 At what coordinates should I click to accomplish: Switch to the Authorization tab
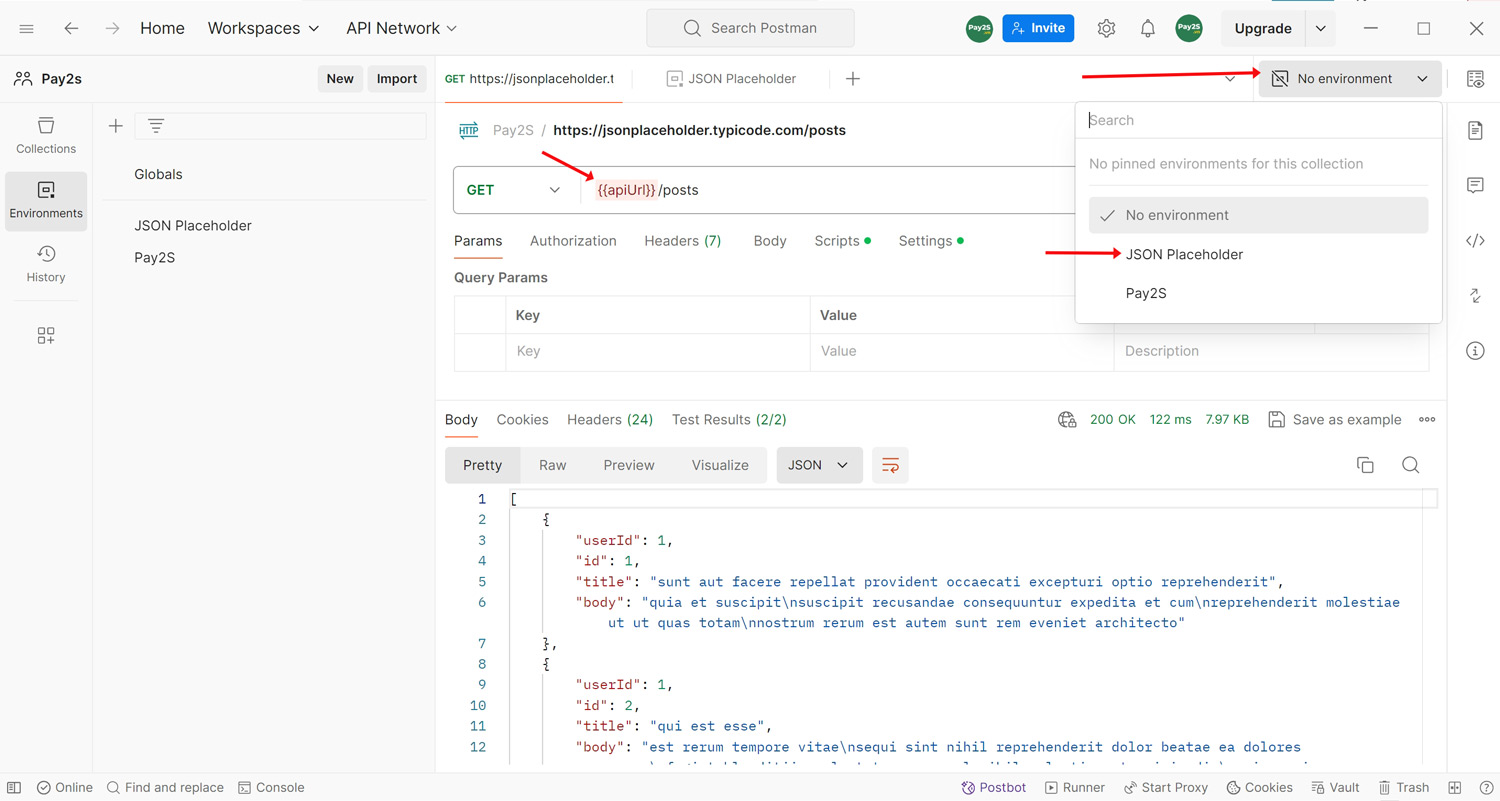coord(573,241)
